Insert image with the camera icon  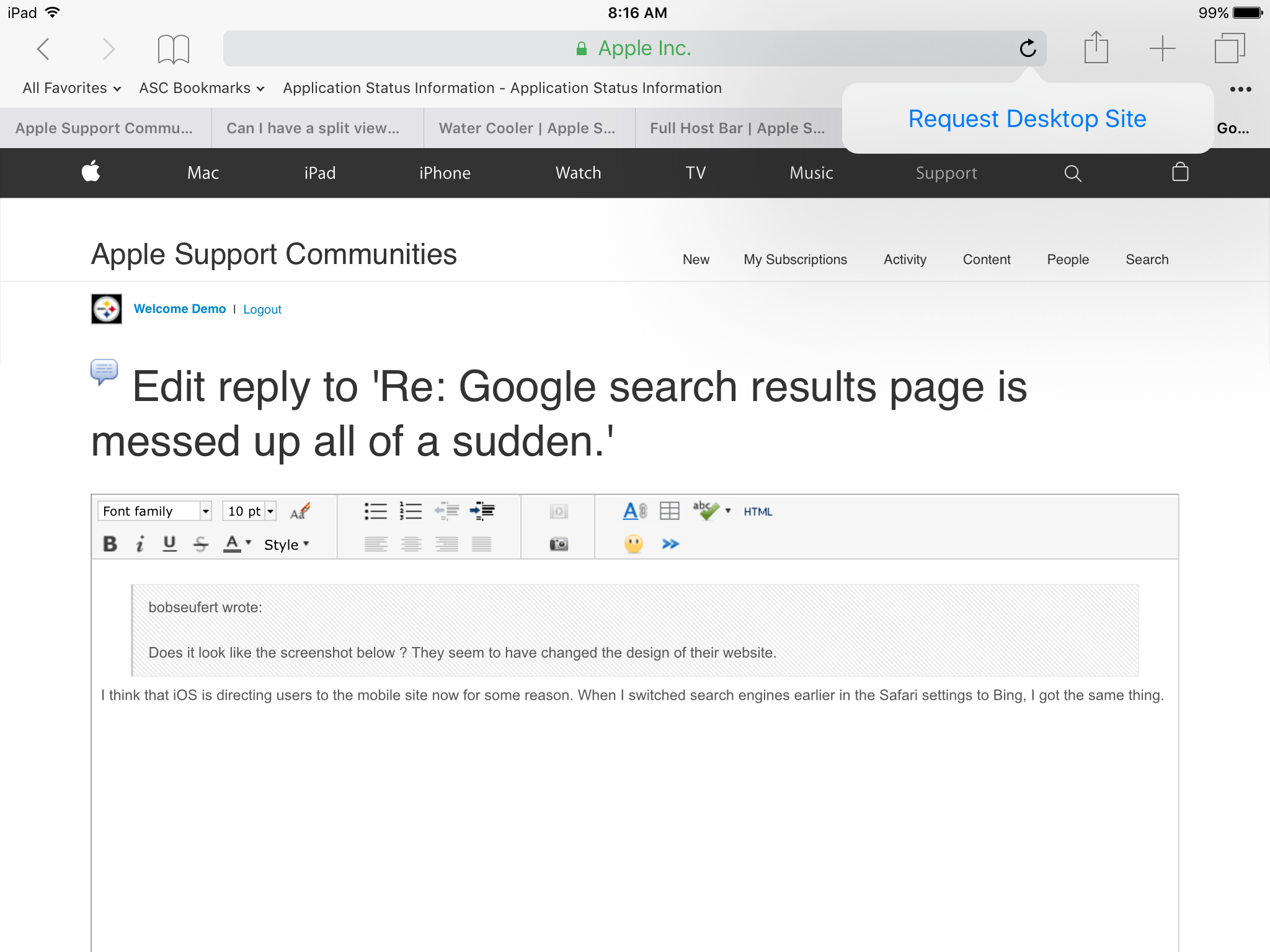(559, 544)
